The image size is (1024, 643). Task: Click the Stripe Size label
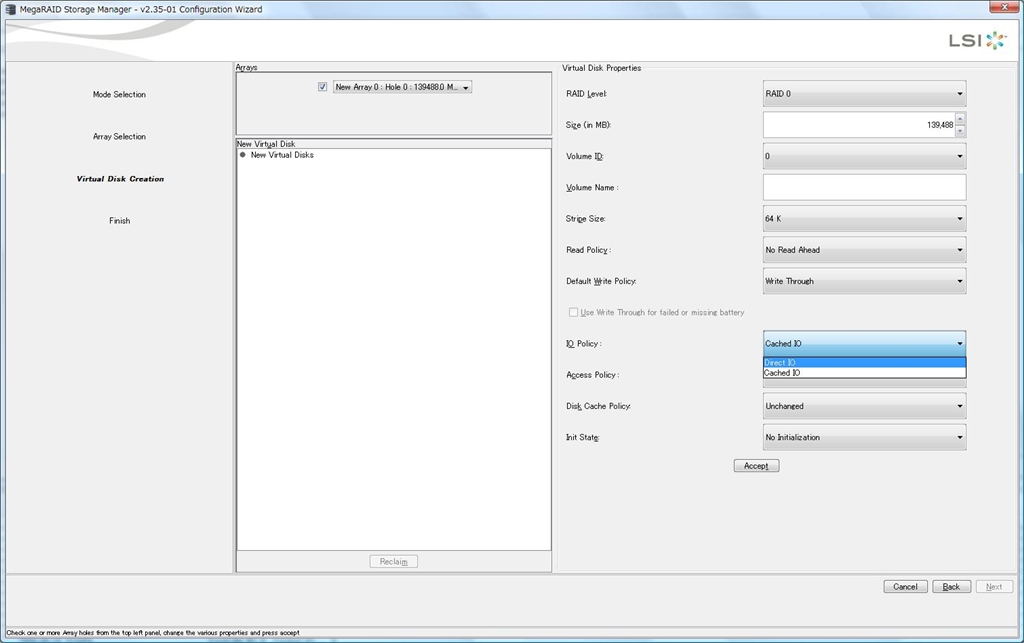(x=586, y=219)
